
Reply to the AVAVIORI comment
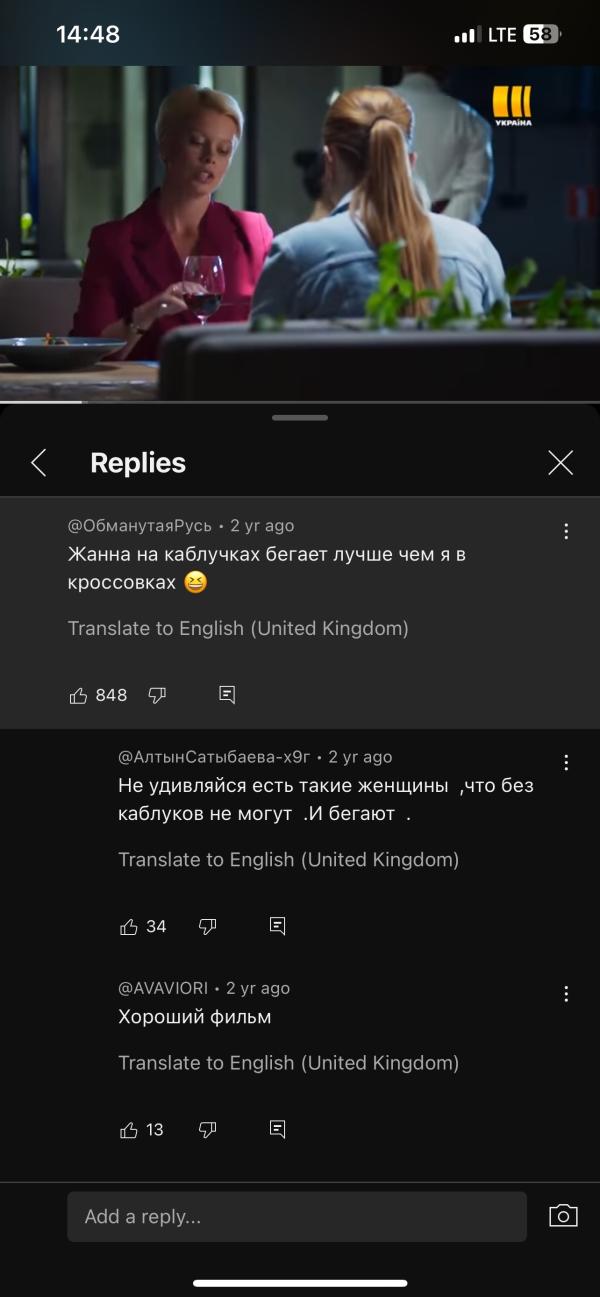click(278, 1130)
